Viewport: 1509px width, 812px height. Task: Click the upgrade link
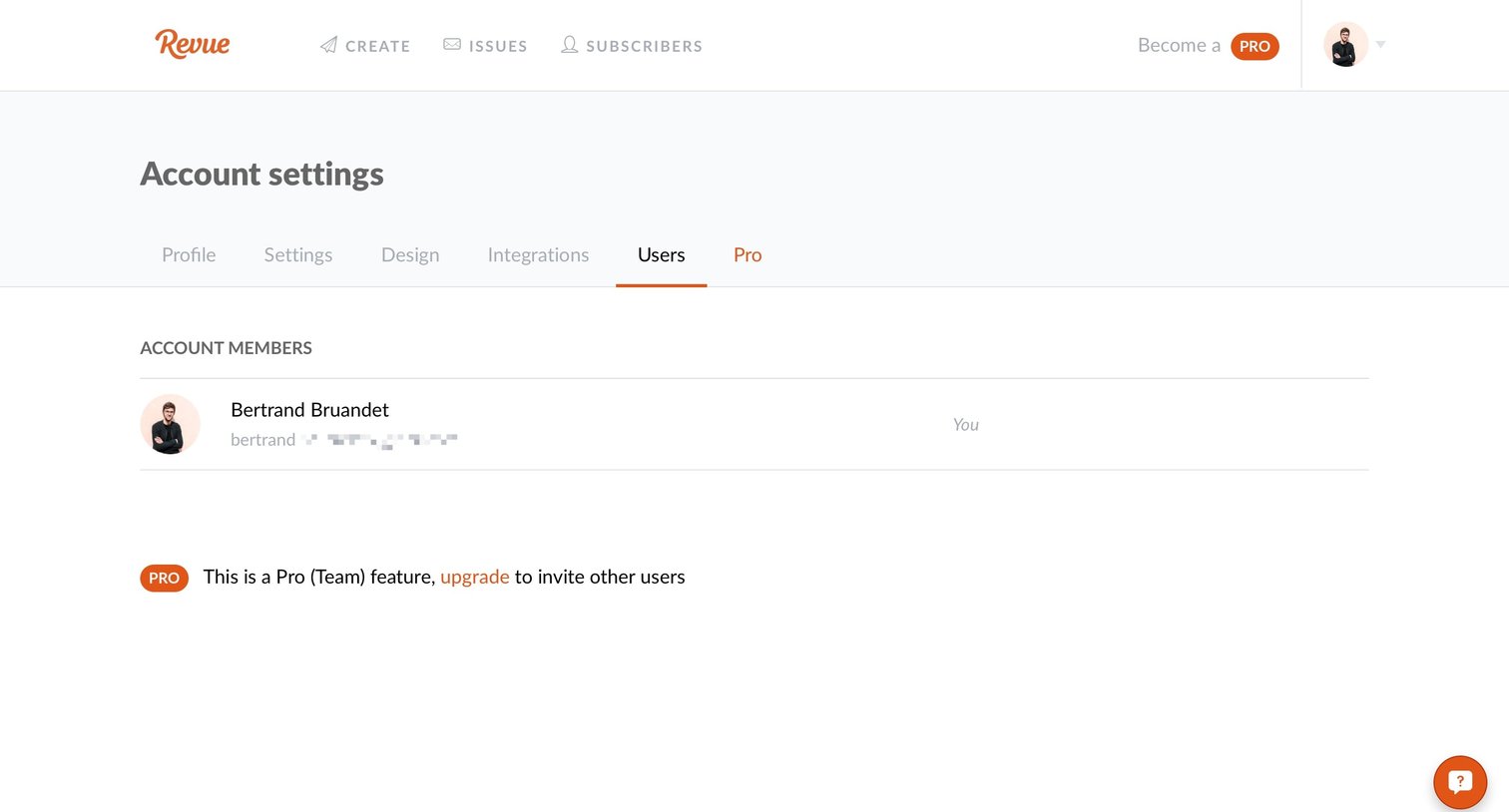click(x=475, y=577)
